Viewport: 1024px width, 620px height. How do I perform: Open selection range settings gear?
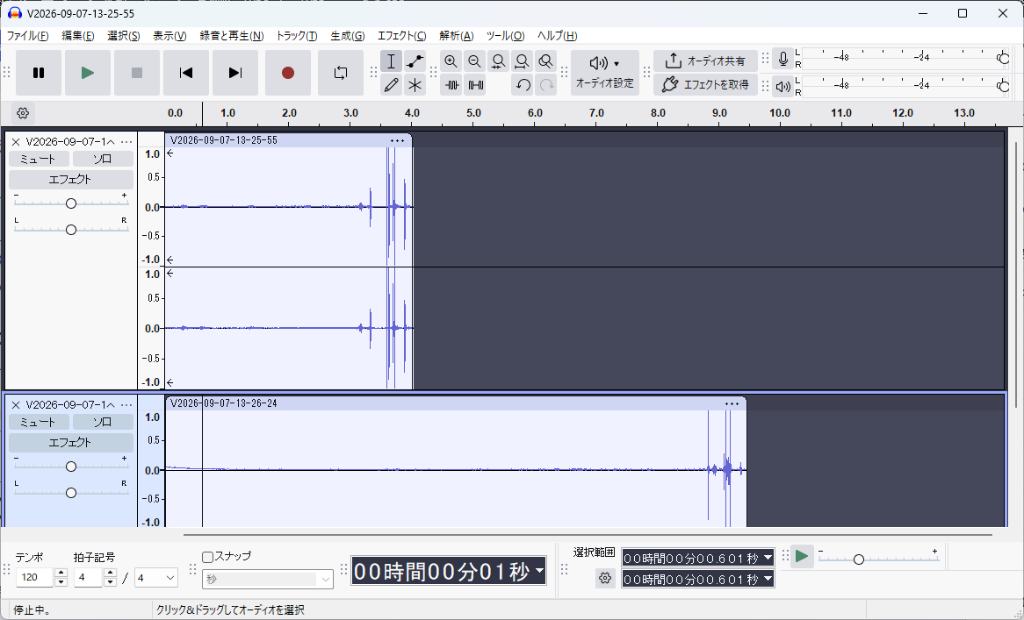pyautogui.click(x=605, y=578)
